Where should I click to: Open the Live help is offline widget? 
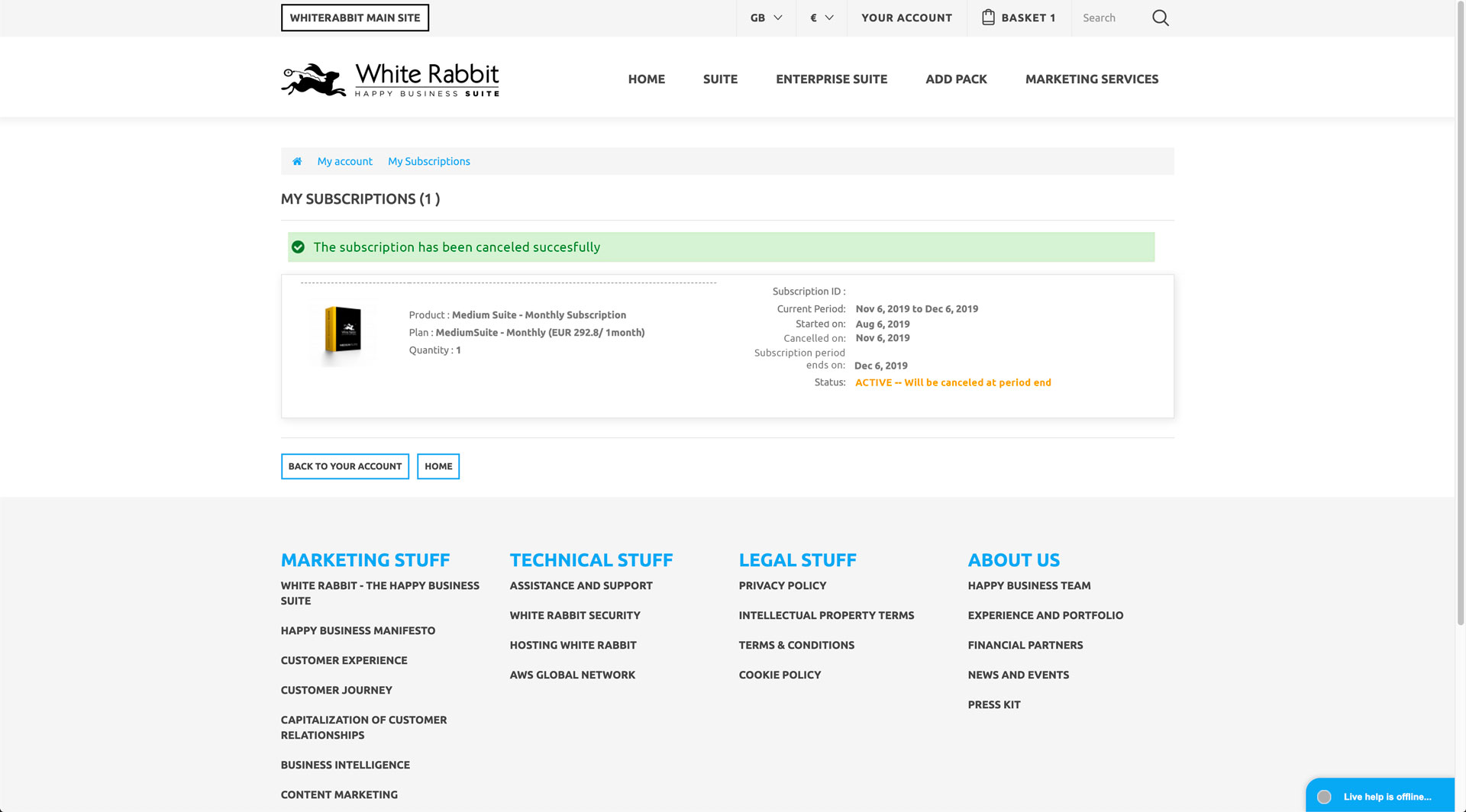pyautogui.click(x=1380, y=795)
